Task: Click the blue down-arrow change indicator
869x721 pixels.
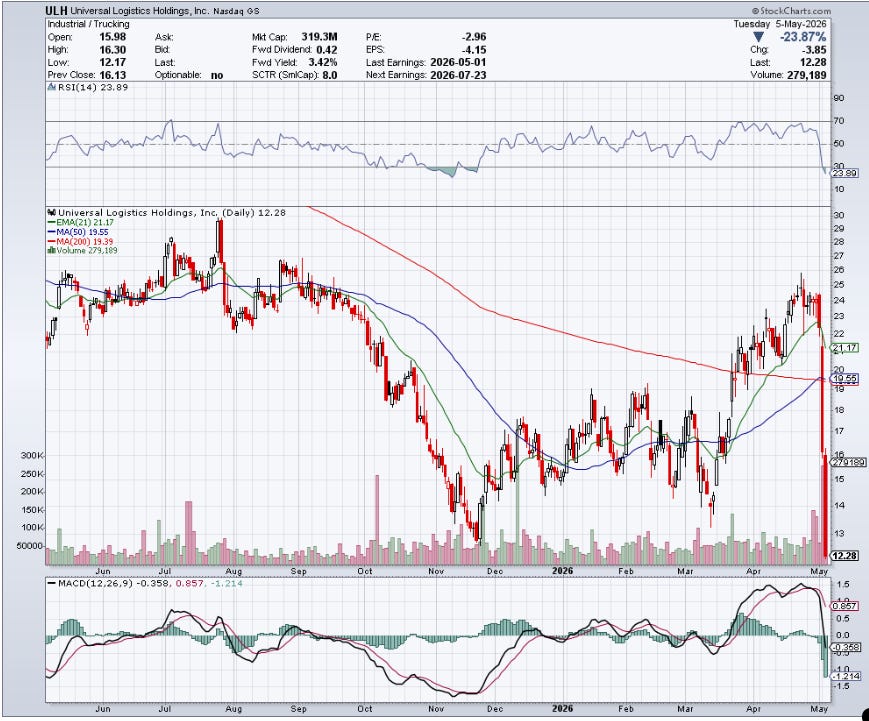Action: 759,38
